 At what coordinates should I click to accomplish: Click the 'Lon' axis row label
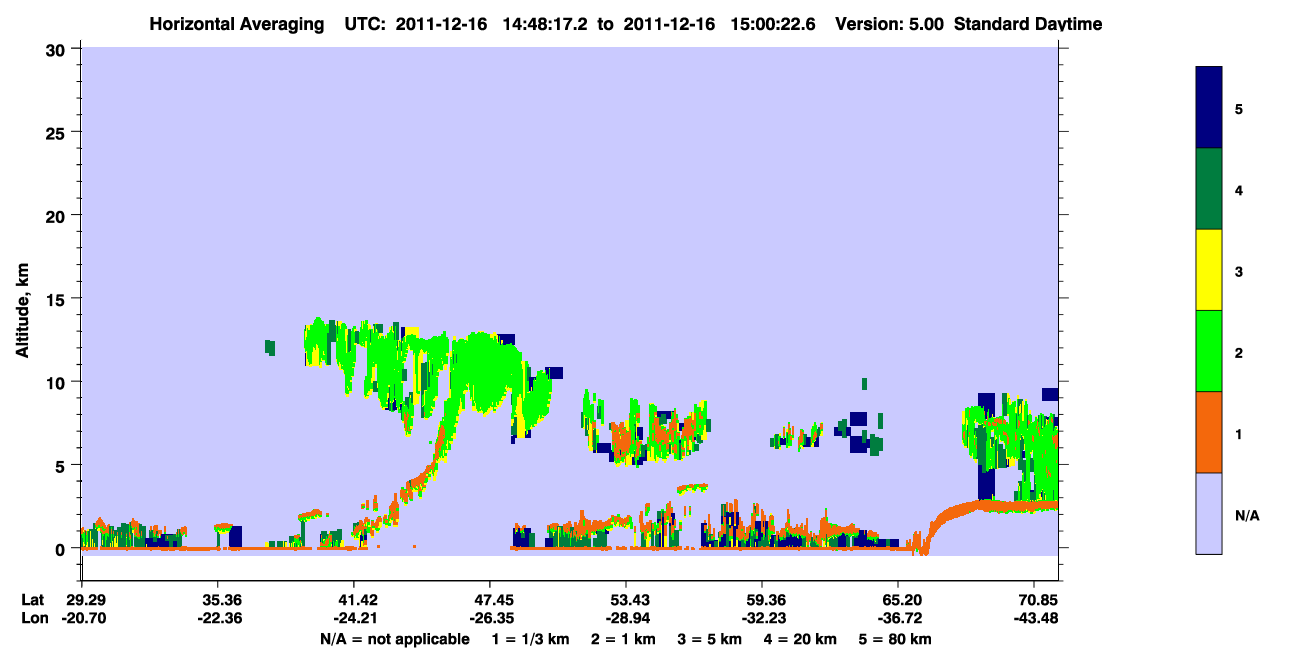(33, 618)
